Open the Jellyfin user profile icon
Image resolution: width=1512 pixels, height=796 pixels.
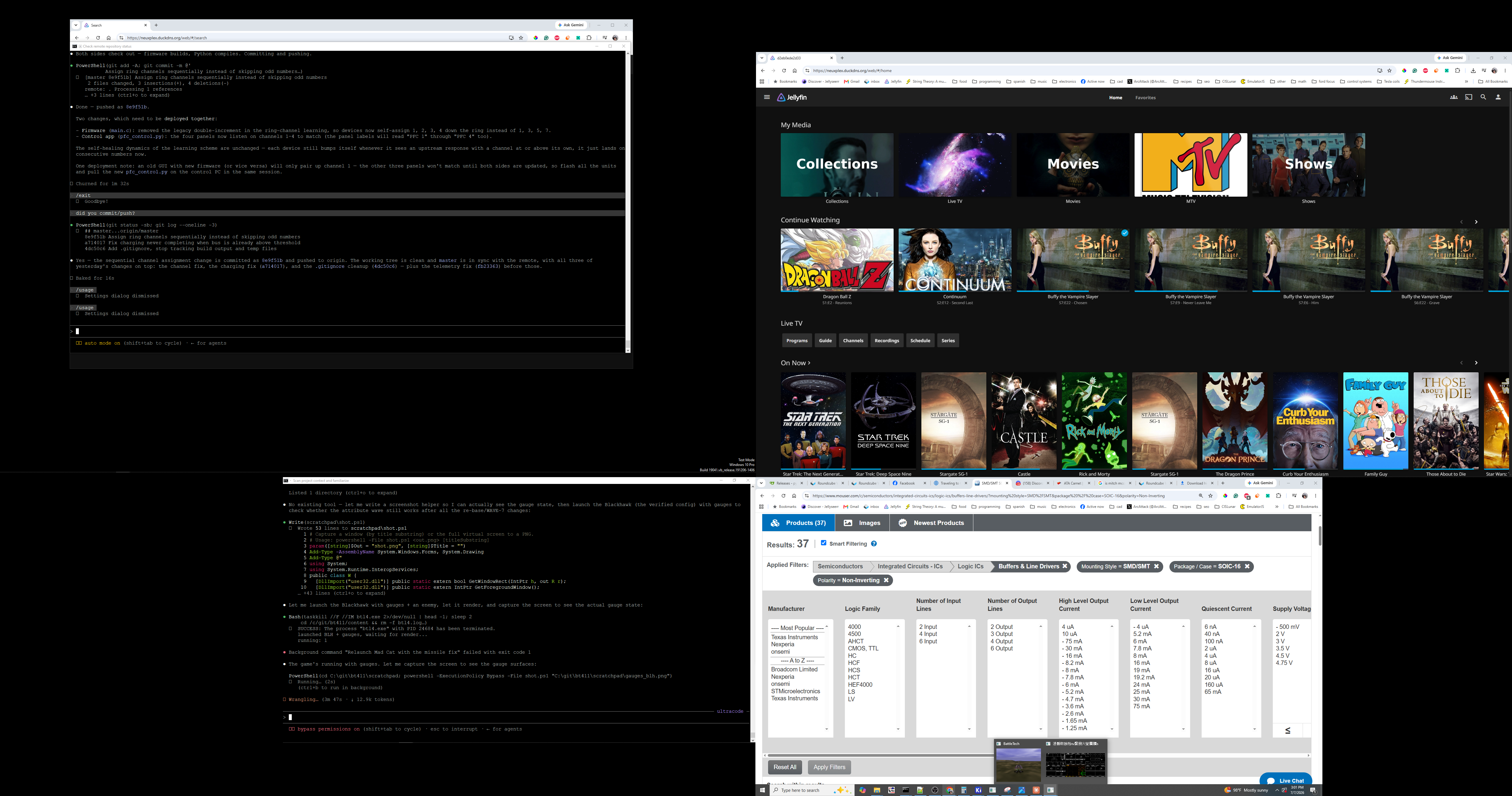coord(1498,97)
